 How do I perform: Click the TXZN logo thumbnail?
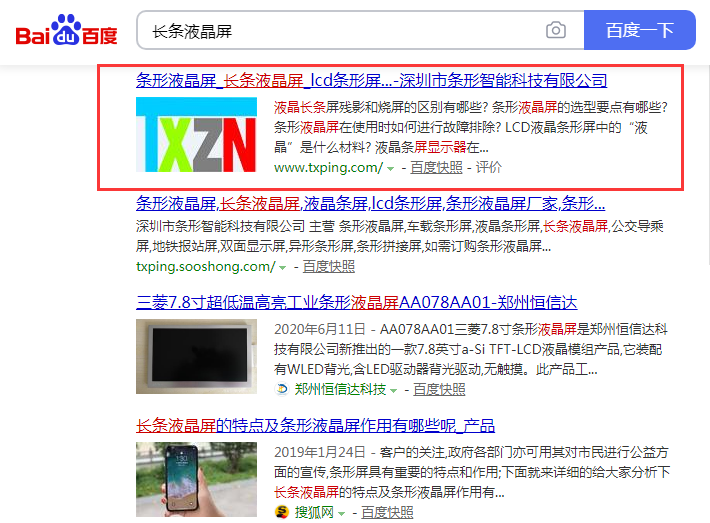(x=196, y=136)
